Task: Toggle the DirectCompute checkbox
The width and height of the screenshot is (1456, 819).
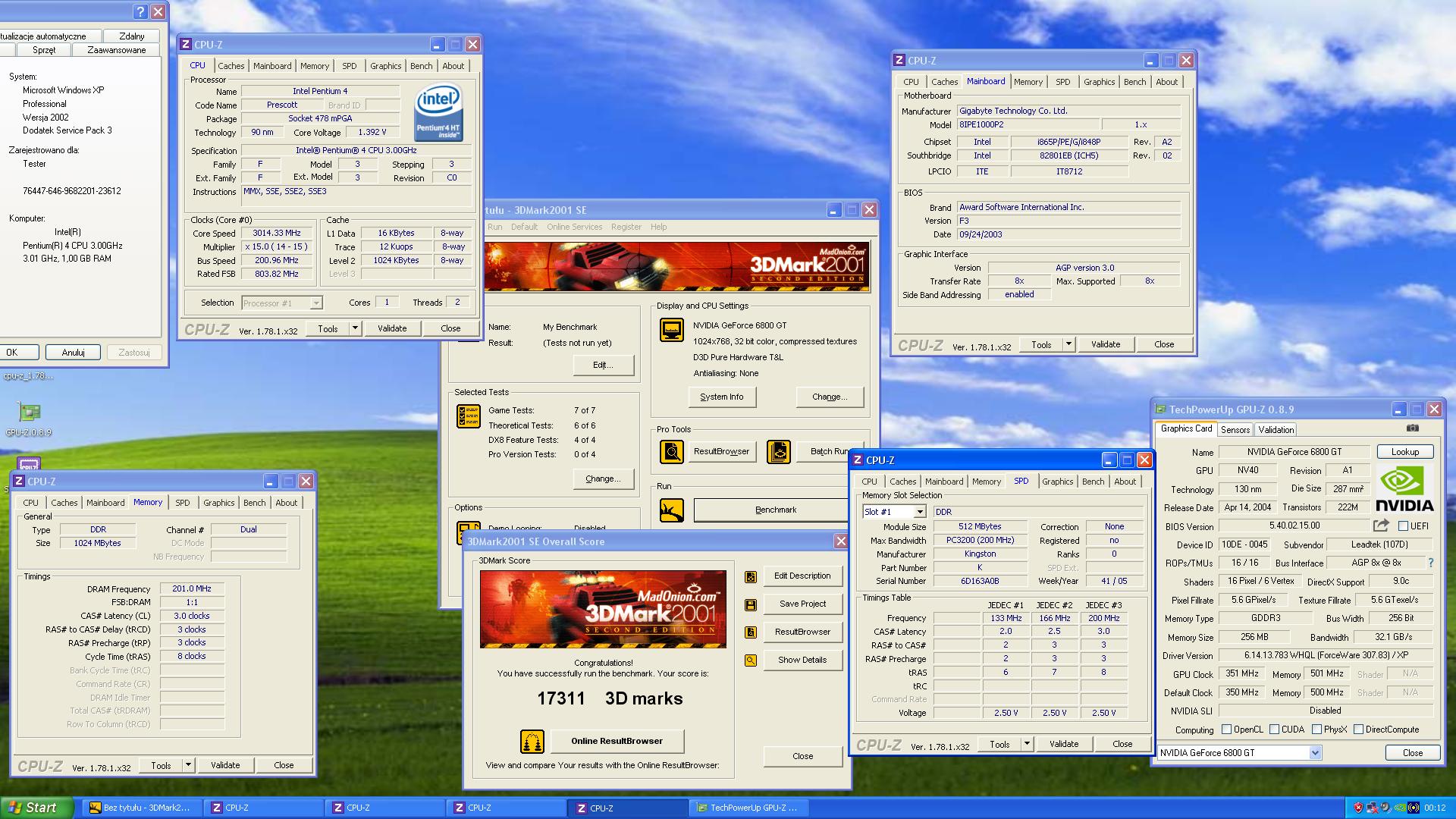Action: click(1358, 730)
